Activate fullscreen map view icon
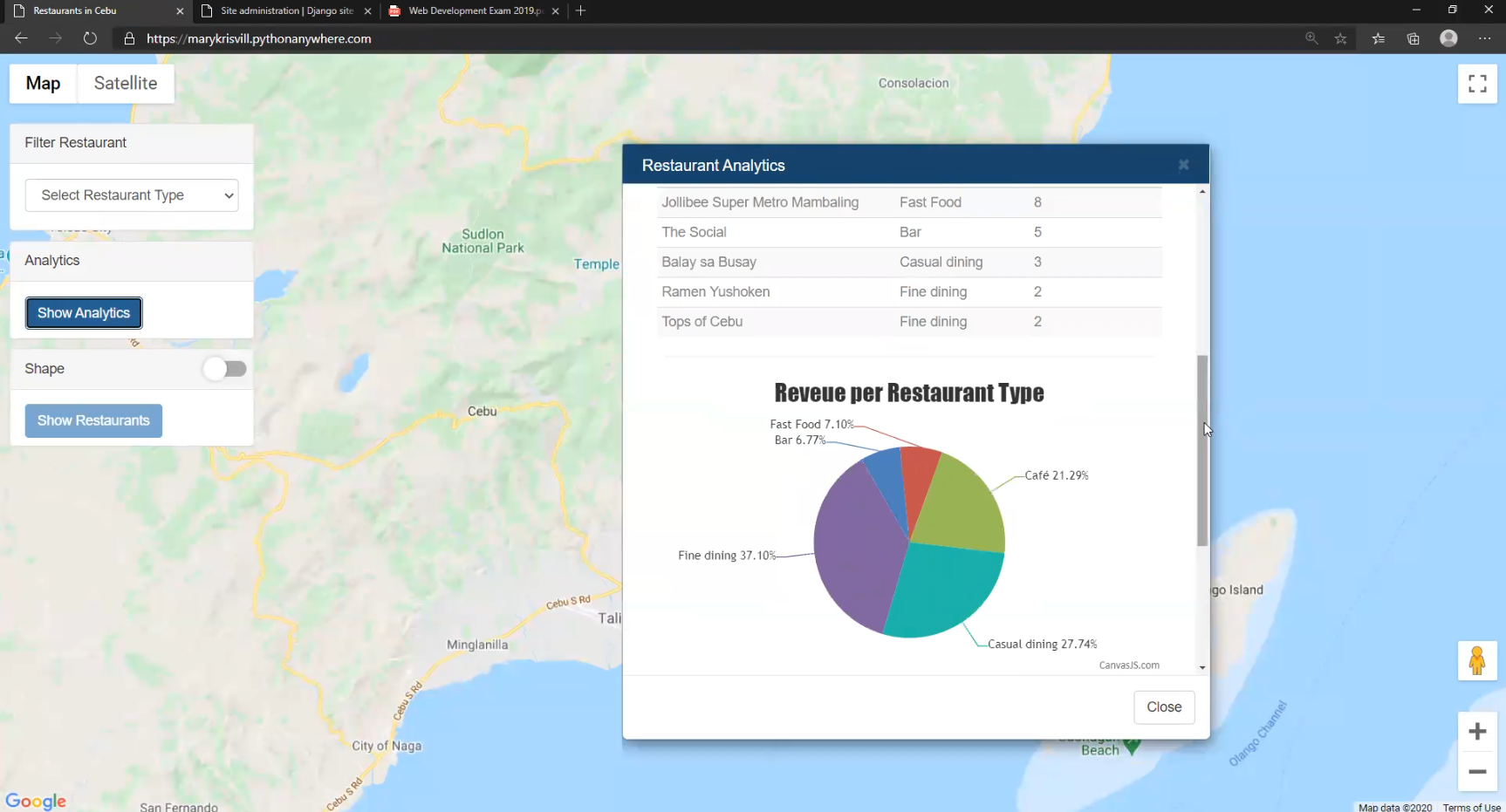Image resolution: width=1506 pixels, height=812 pixels. [1477, 83]
